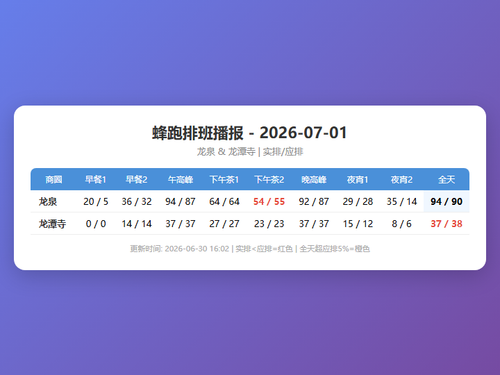This screenshot has height=375, width=500.
Task: Click the 35 / 14 cell for 龙泉
Action: [402, 201]
